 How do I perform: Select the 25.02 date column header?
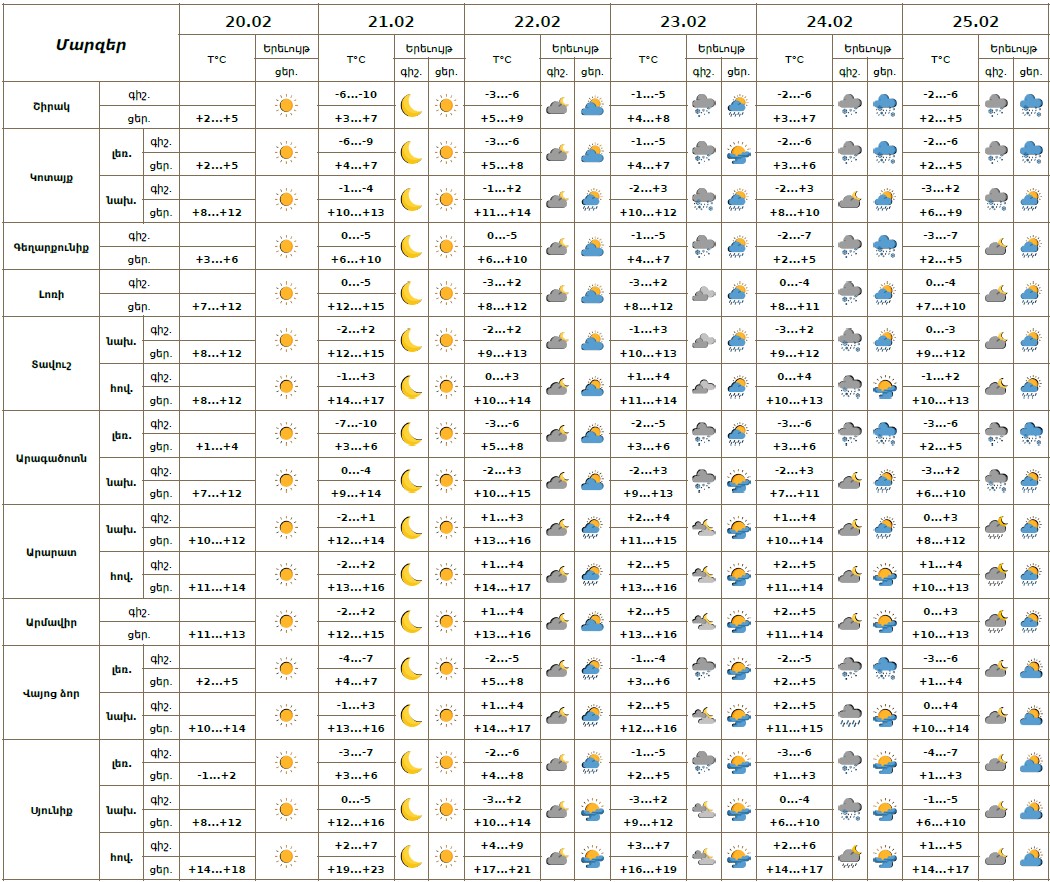tap(975, 21)
